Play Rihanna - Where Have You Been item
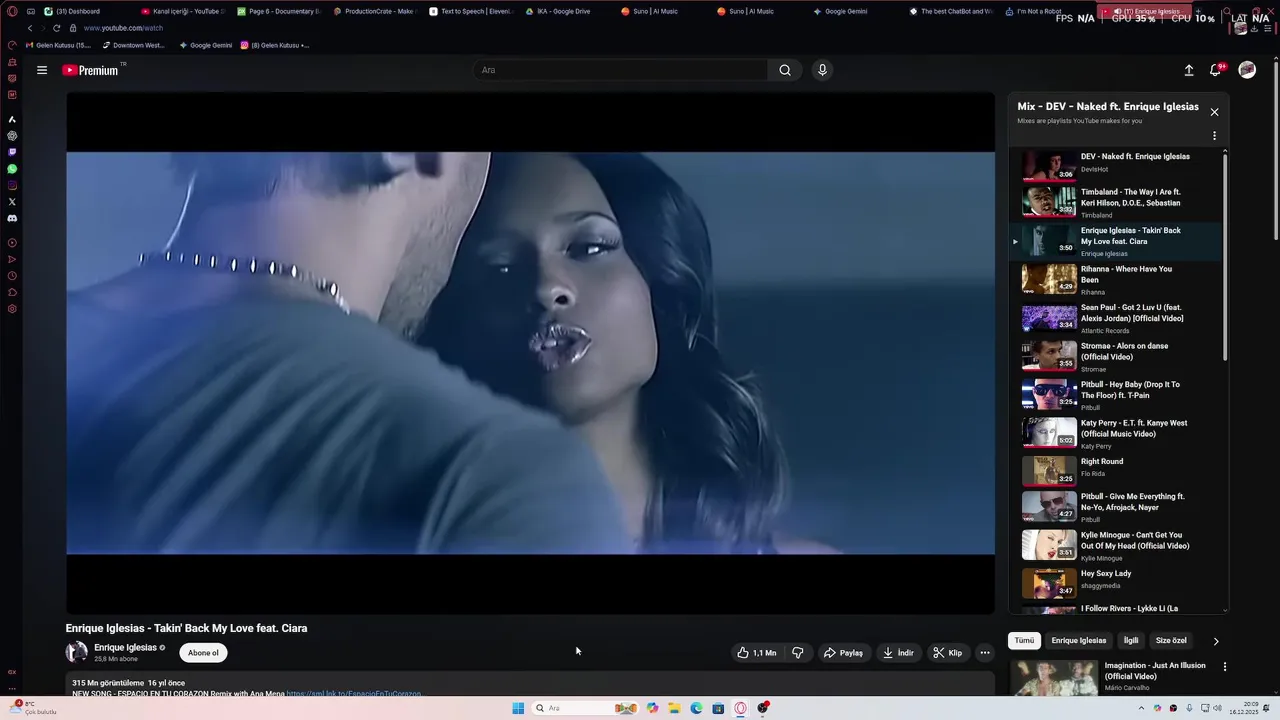Screen dimensions: 1280x720 (x=1114, y=280)
